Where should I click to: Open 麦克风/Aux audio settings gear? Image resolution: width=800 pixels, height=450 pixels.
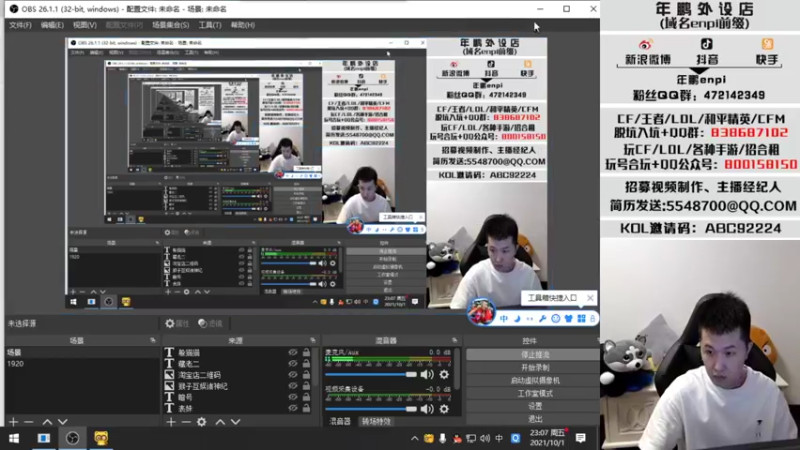tap(444, 374)
